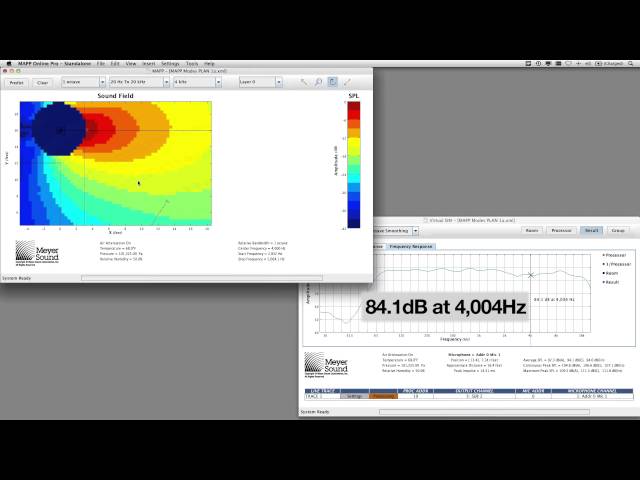Click the output channel cell in TRACE 1
Screen dimensions: 640x480
coord(474,396)
